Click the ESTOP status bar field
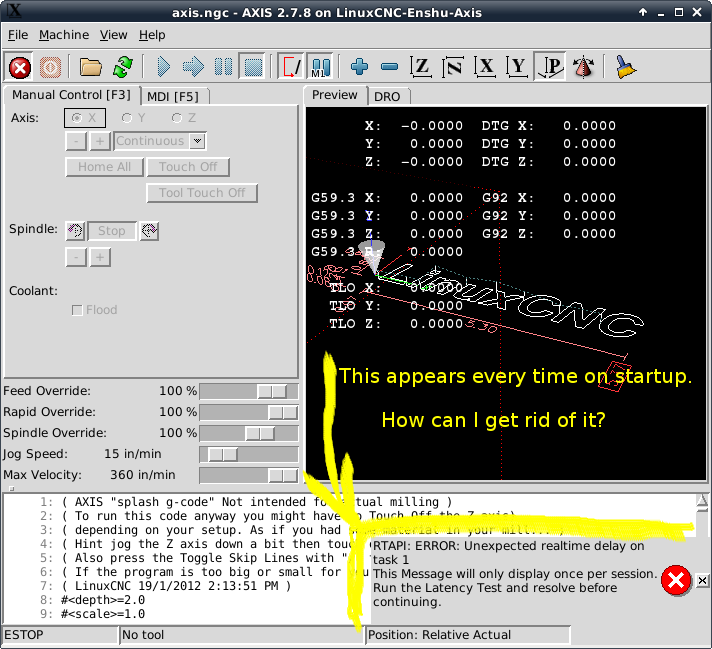Image resolution: width=712 pixels, height=649 pixels. (60, 635)
